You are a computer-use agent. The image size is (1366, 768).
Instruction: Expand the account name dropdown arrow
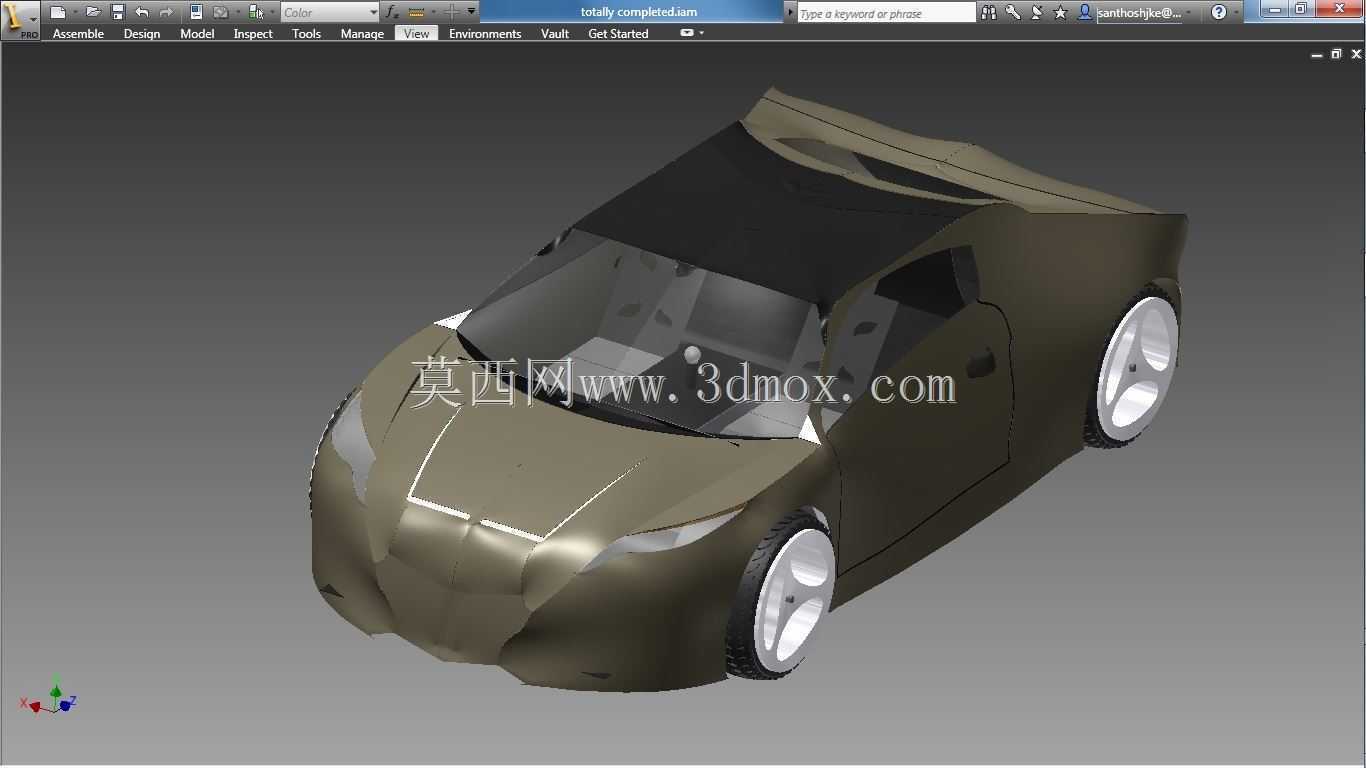1188,13
